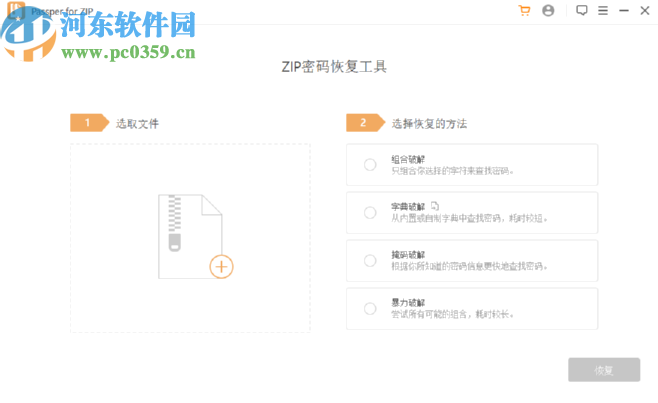Open the shopping cart to purchase
Image resolution: width=658 pixels, height=403 pixels.
click(x=524, y=10)
